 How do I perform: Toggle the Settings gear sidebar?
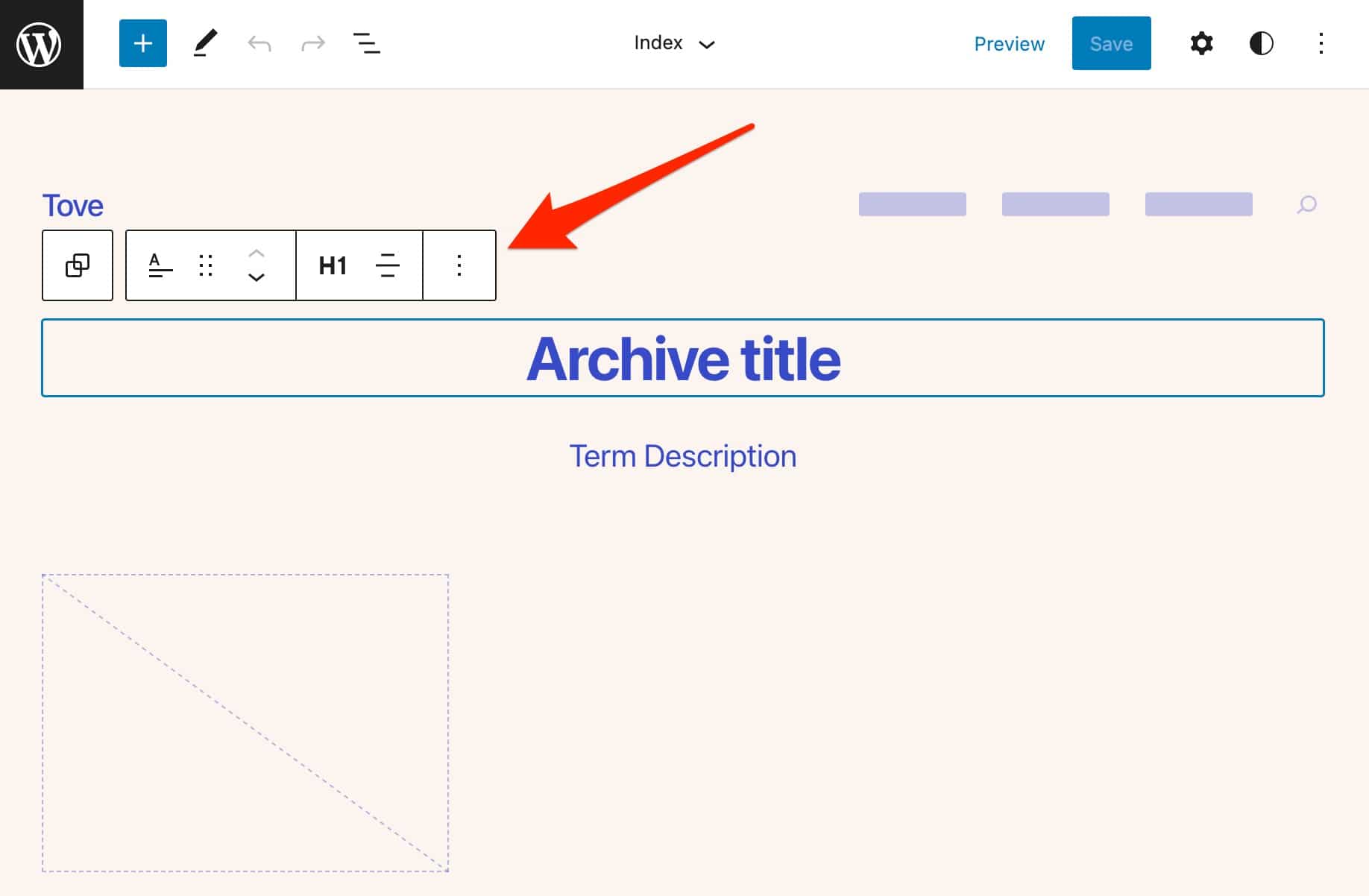pos(1201,43)
